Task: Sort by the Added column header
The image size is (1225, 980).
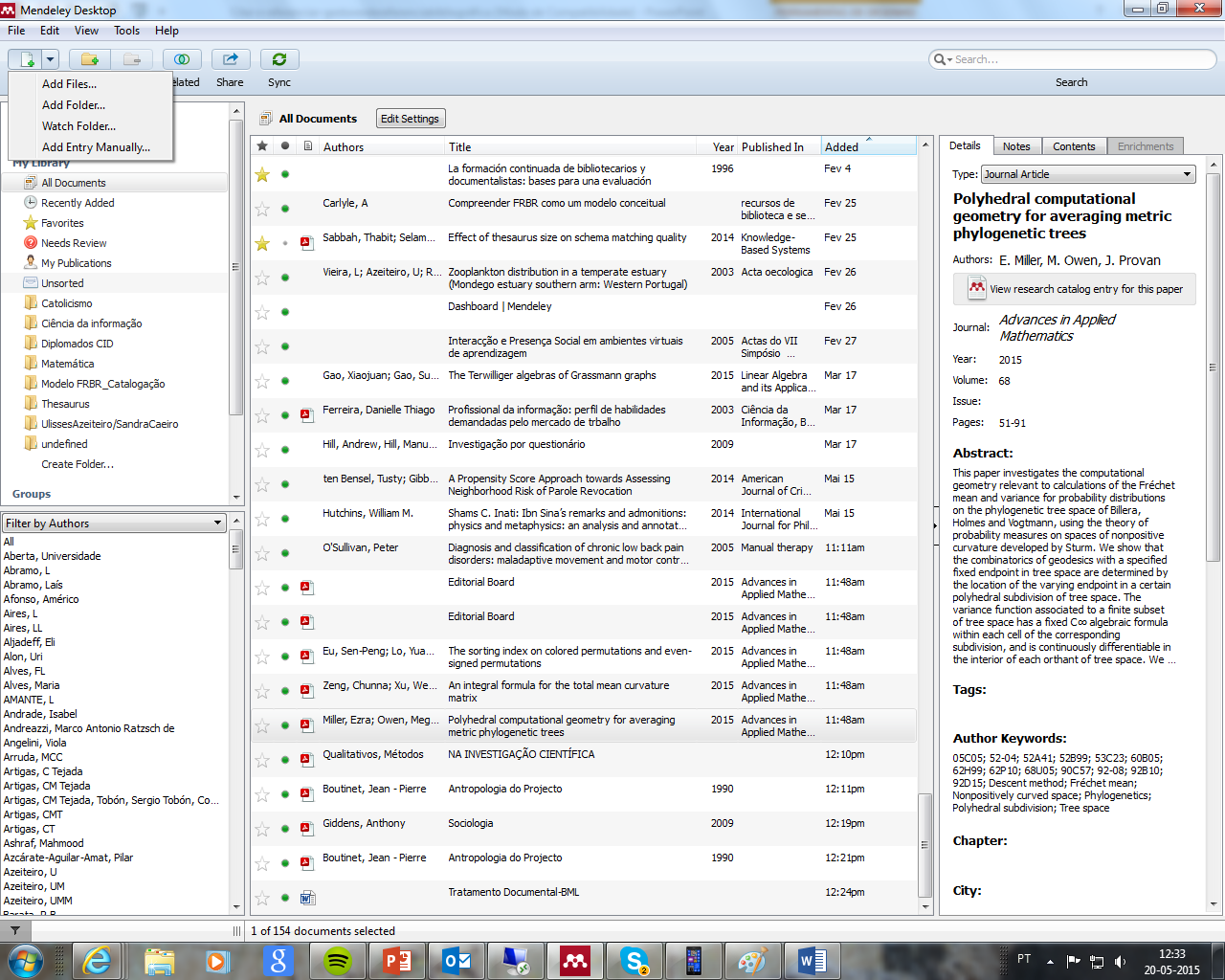Action: (x=868, y=147)
